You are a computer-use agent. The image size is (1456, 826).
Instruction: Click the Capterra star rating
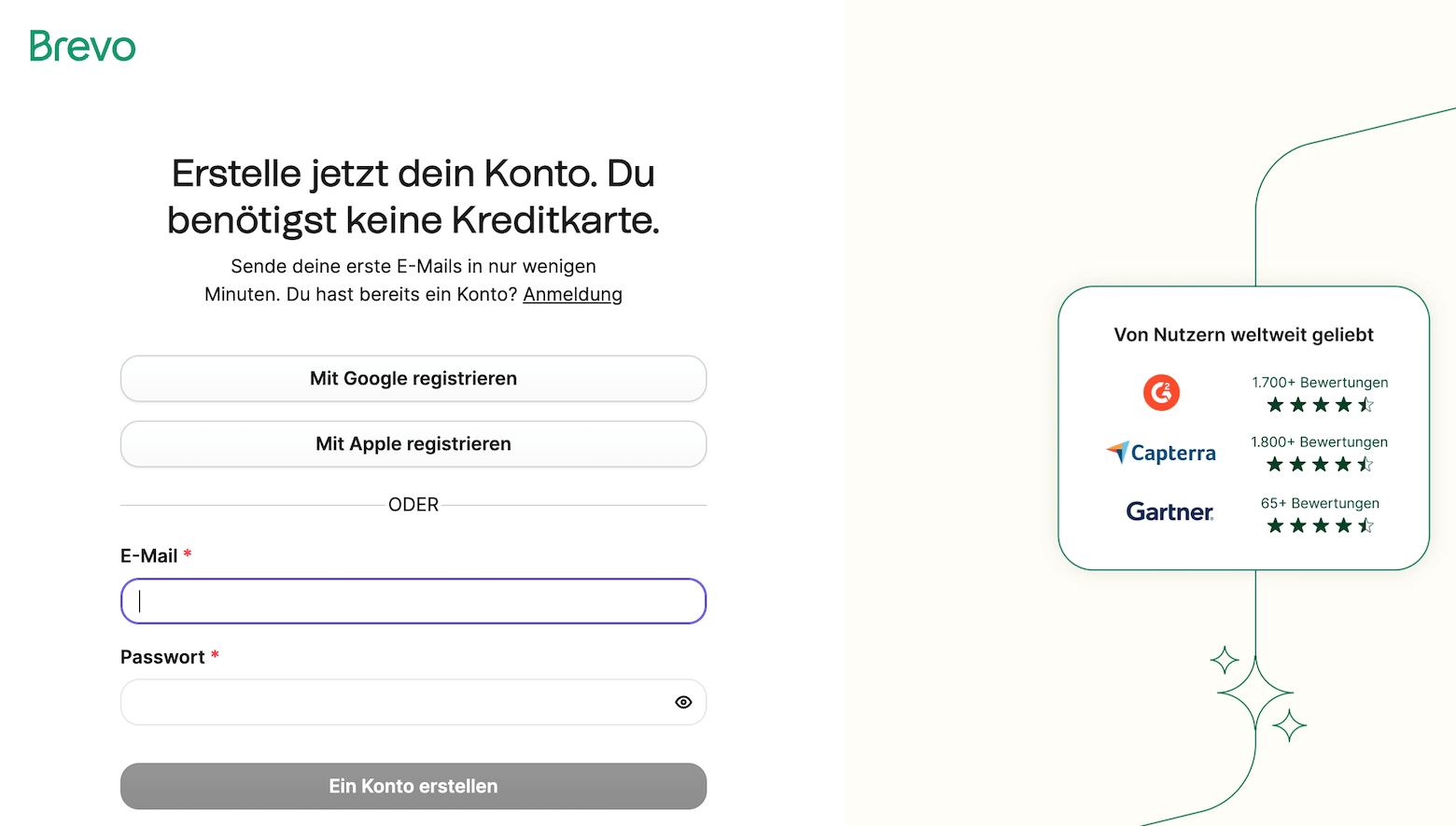(1320, 465)
